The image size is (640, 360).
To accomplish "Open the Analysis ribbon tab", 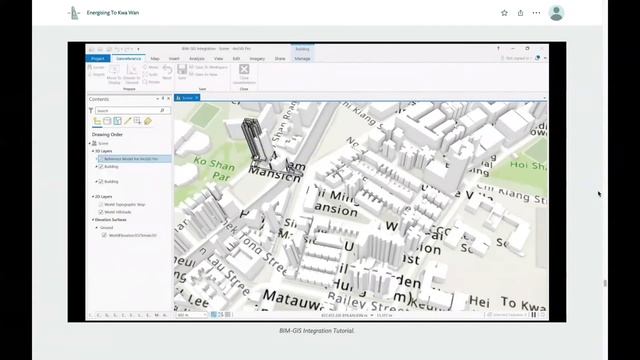I will point(196,59).
